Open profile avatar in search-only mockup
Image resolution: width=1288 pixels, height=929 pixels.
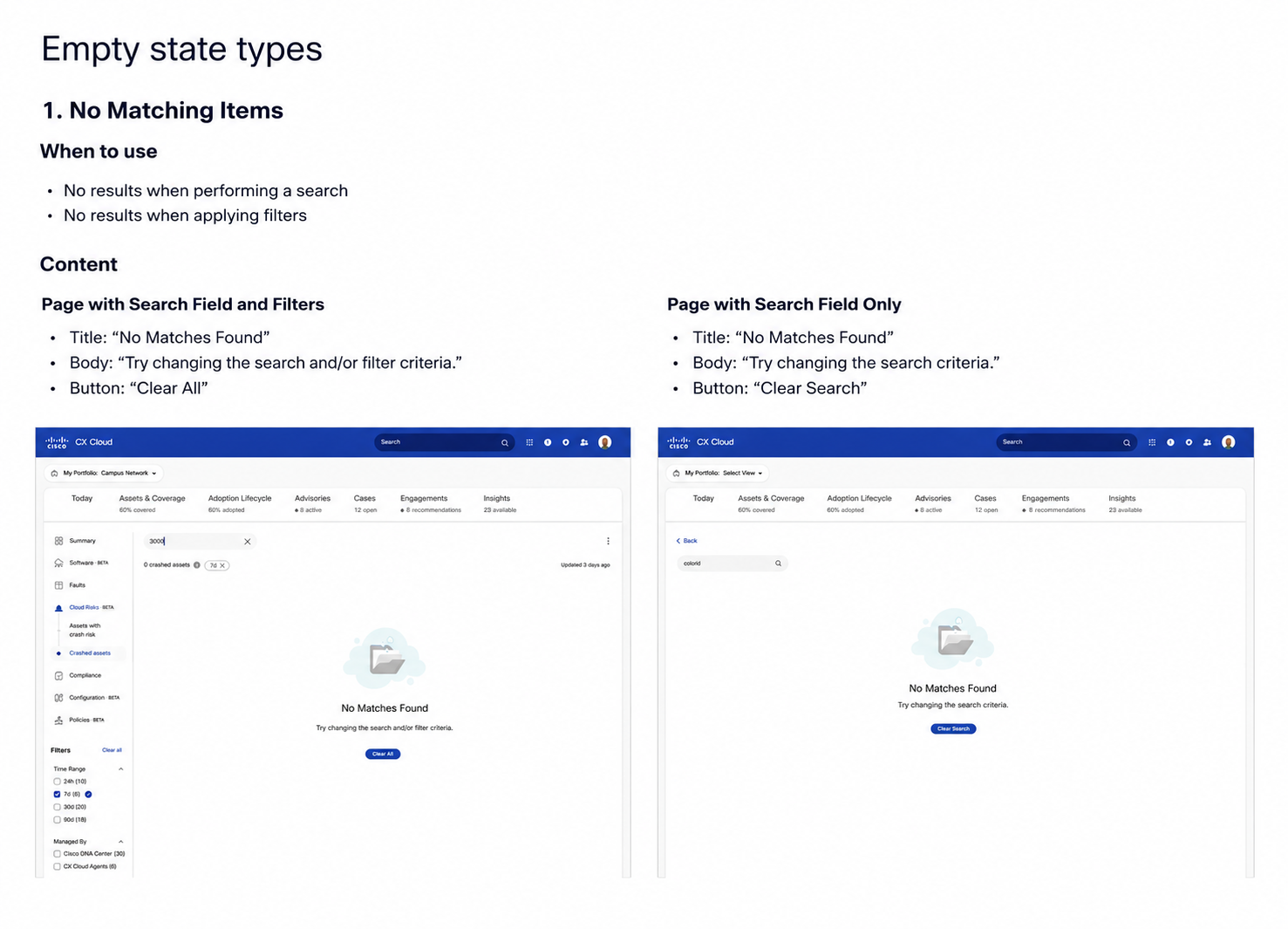click(1229, 442)
